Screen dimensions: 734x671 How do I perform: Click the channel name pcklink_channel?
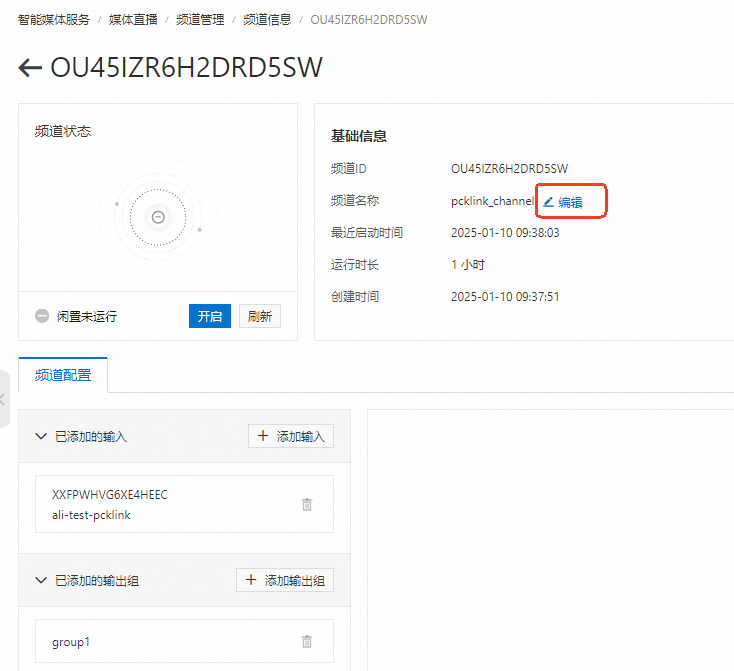[x=492, y=201]
